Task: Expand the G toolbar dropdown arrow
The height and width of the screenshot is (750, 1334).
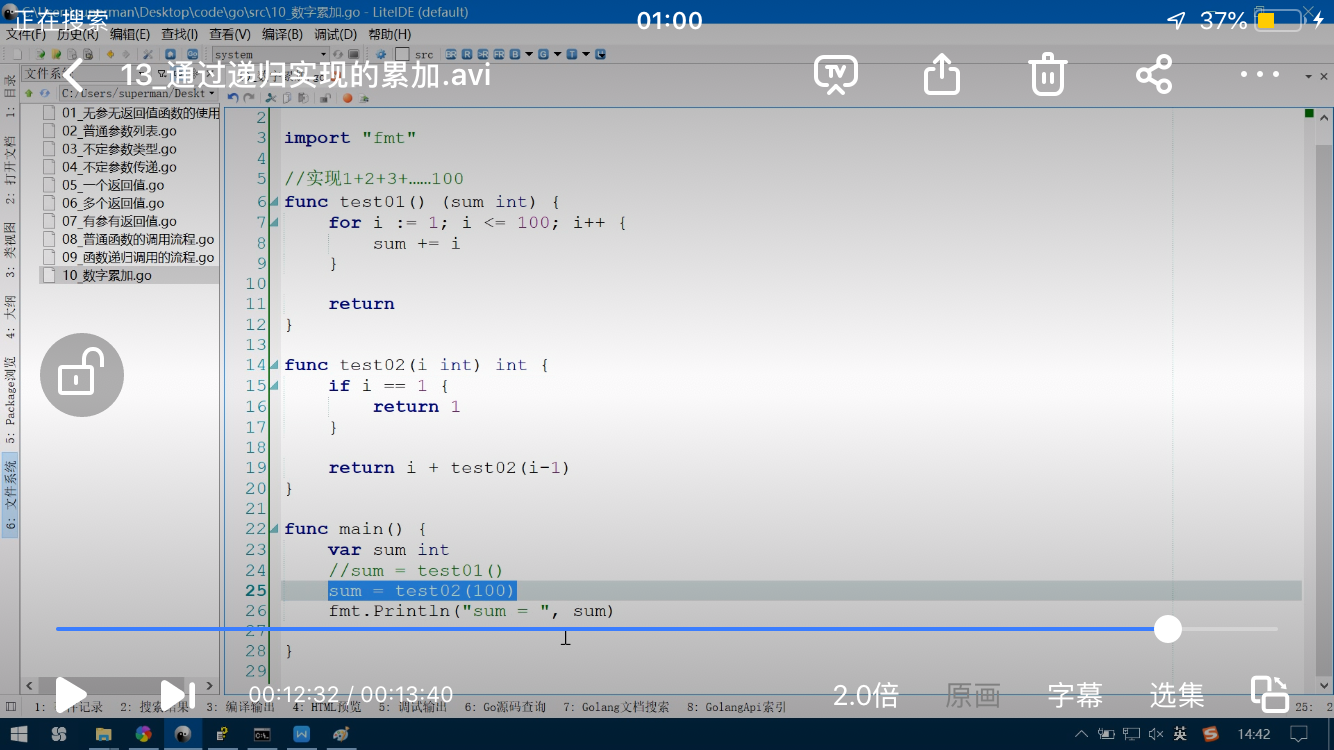Action: click(x=556, y=54)
